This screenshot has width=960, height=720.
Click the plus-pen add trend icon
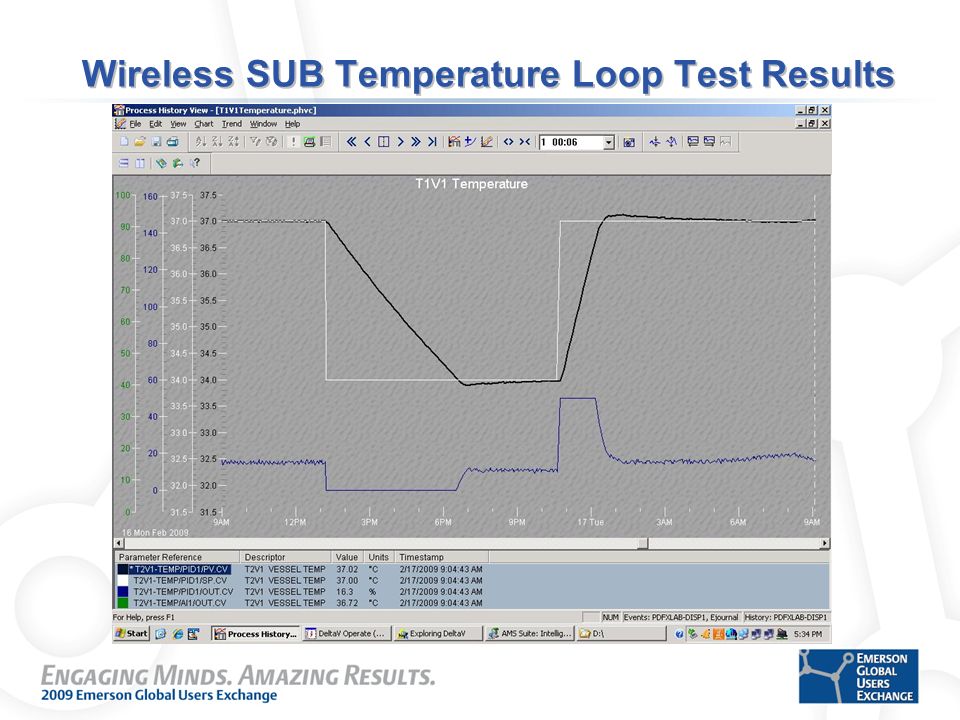pyautogui.click(x=470, y=142)
